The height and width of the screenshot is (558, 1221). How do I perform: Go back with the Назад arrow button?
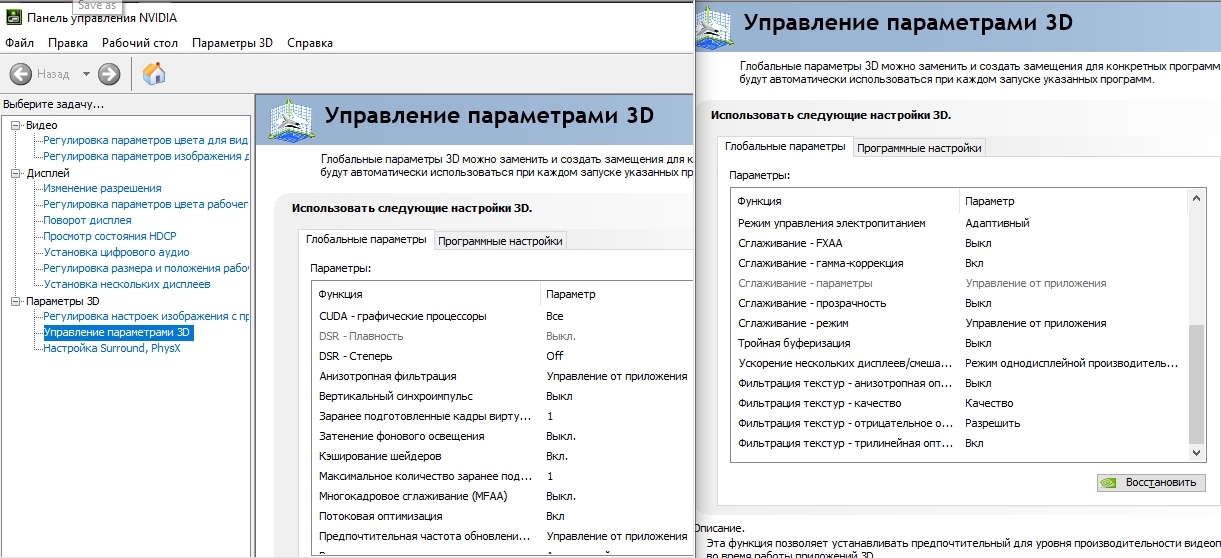tap(21, 73)
